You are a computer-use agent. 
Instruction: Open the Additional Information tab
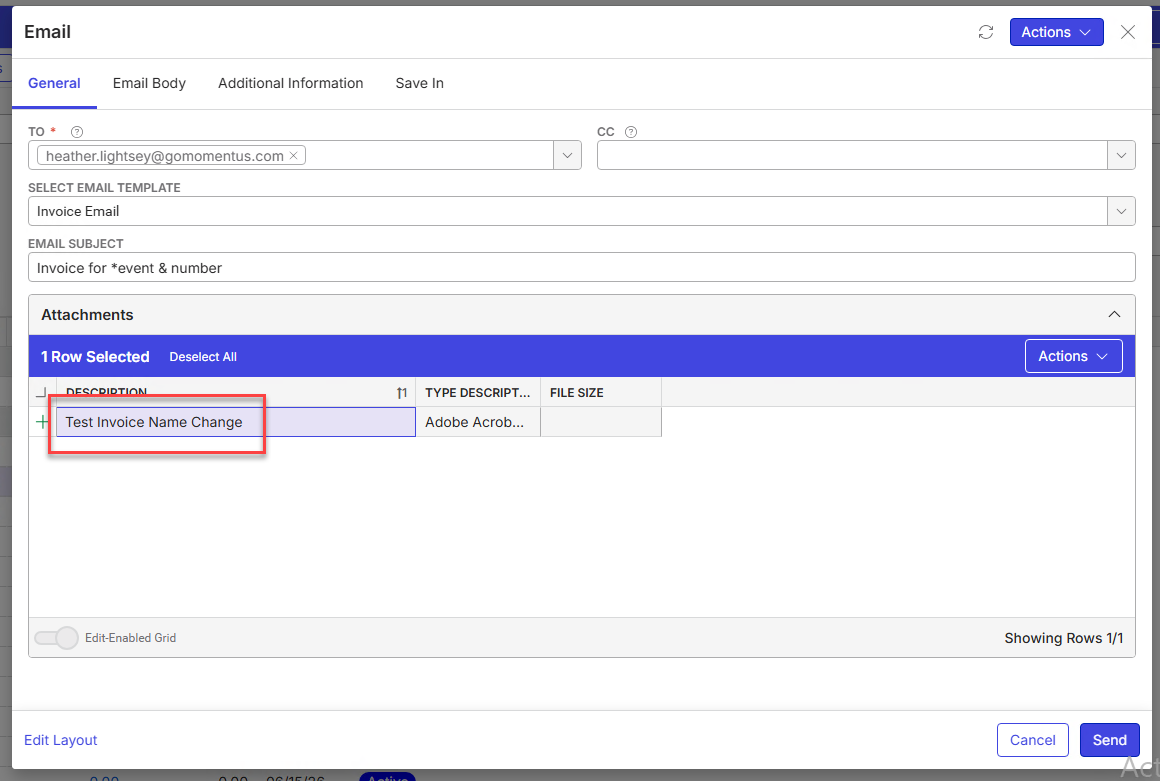(290, 83)
